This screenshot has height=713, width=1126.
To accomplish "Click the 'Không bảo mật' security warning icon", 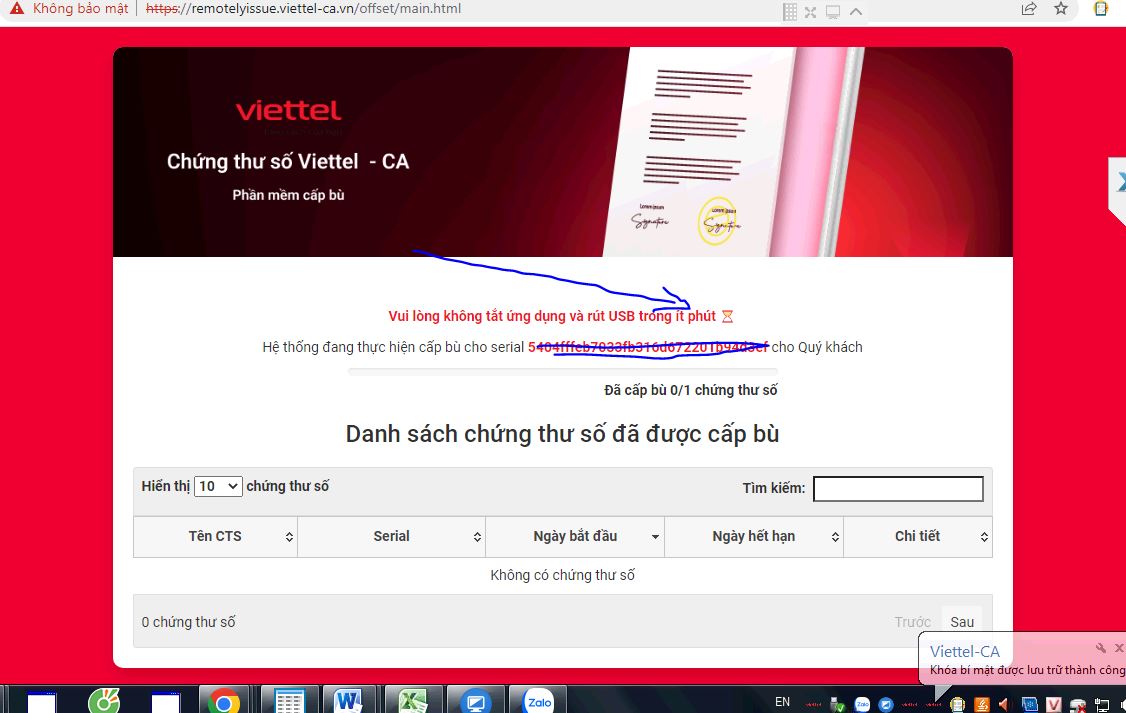I will coord(17,9).
